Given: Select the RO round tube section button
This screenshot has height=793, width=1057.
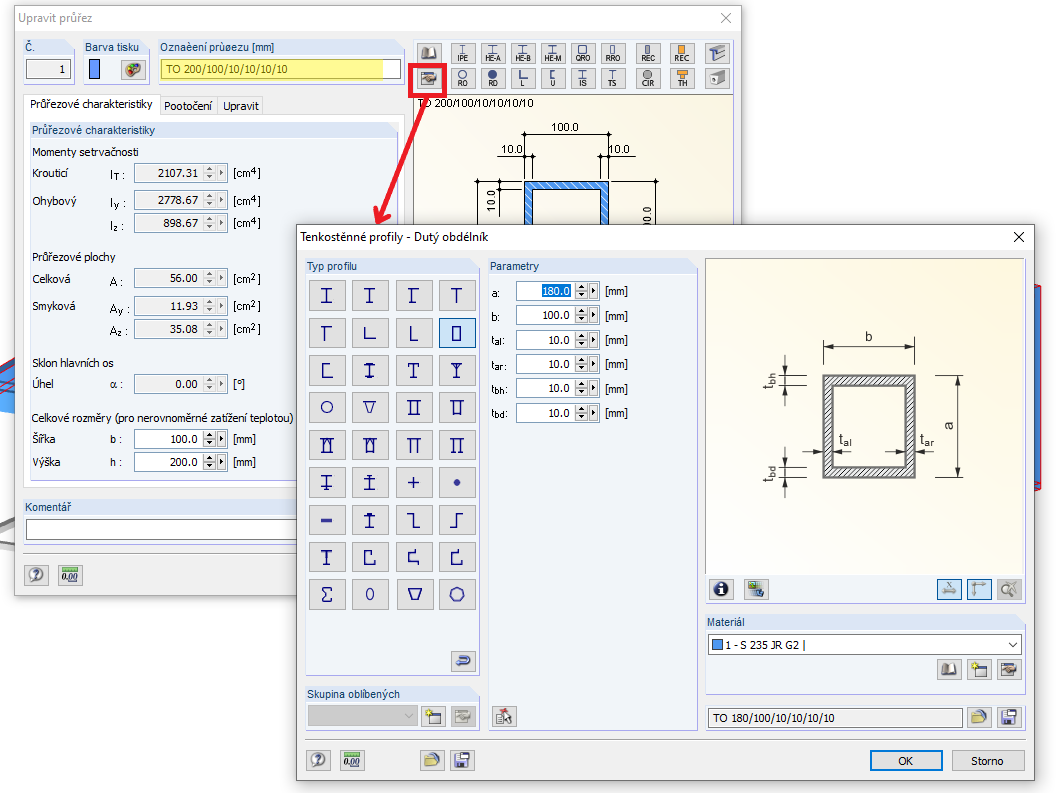Looking at the screenshot, I should coord(462,78).
